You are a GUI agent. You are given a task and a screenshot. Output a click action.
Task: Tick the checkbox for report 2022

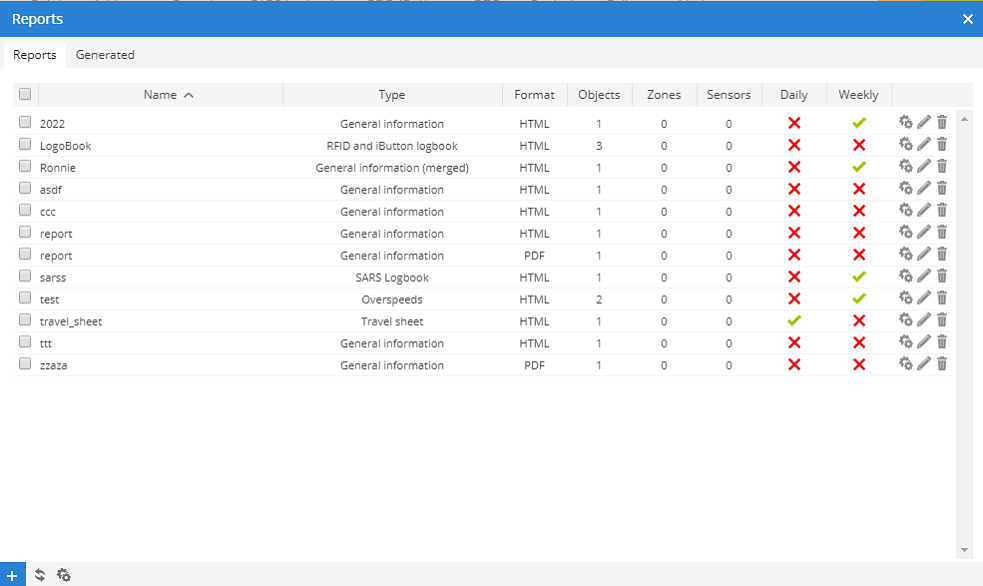pyautogui.click(x=25, y=123)
